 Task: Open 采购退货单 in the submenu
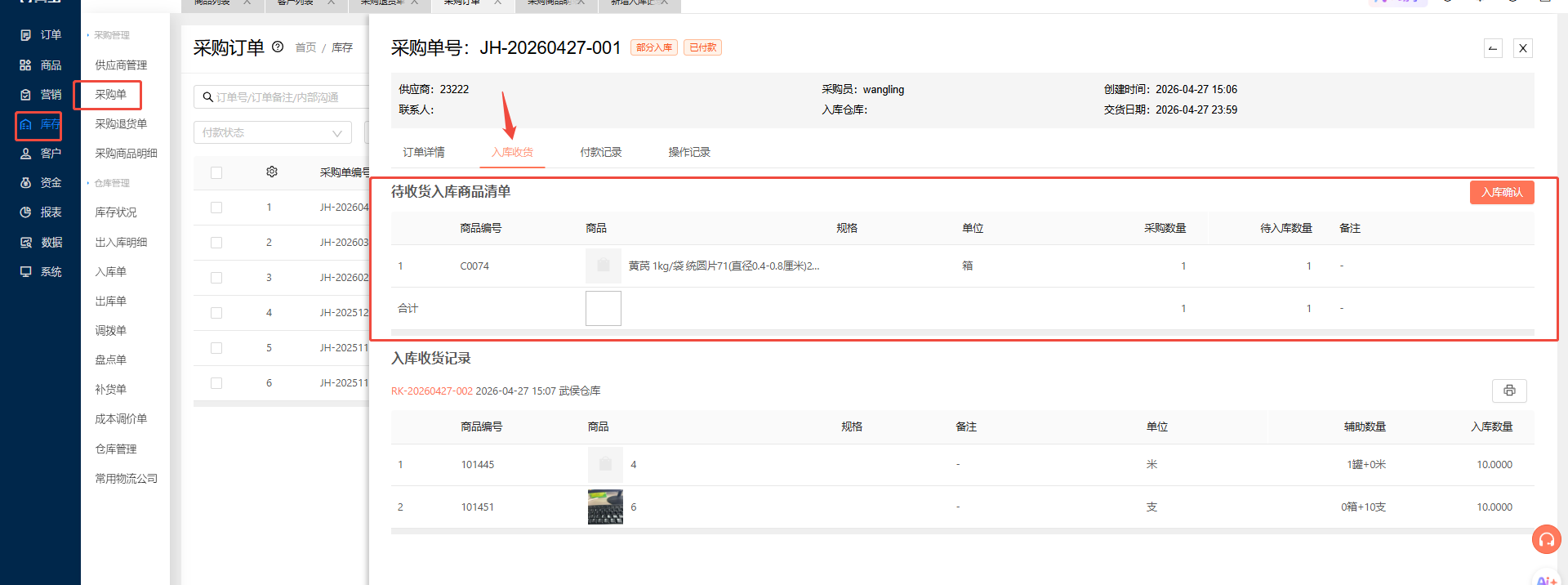click(x=121, y=124)
